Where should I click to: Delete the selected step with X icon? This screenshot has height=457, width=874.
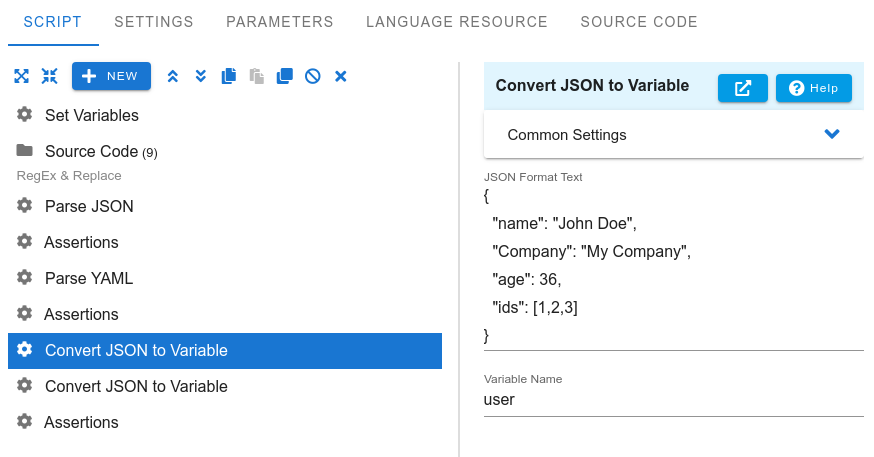click(x=341, y=76)
